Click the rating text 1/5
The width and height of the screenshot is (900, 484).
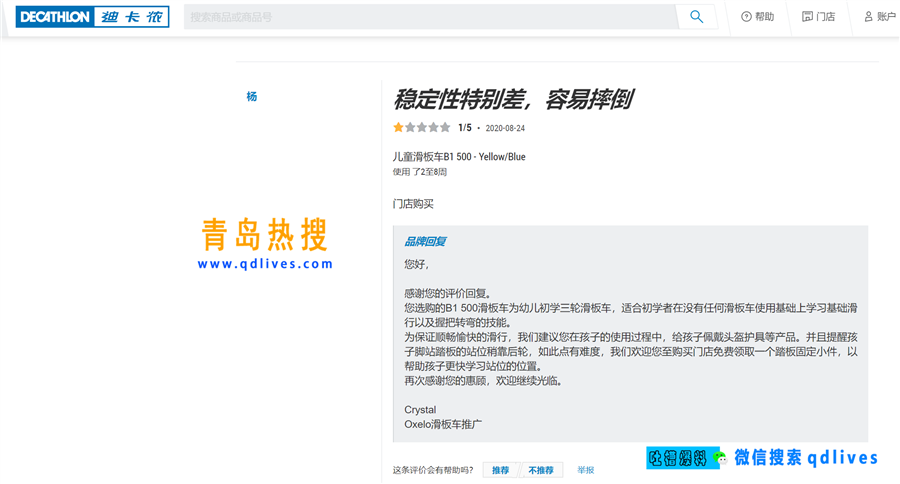click(x=464, y=127)
